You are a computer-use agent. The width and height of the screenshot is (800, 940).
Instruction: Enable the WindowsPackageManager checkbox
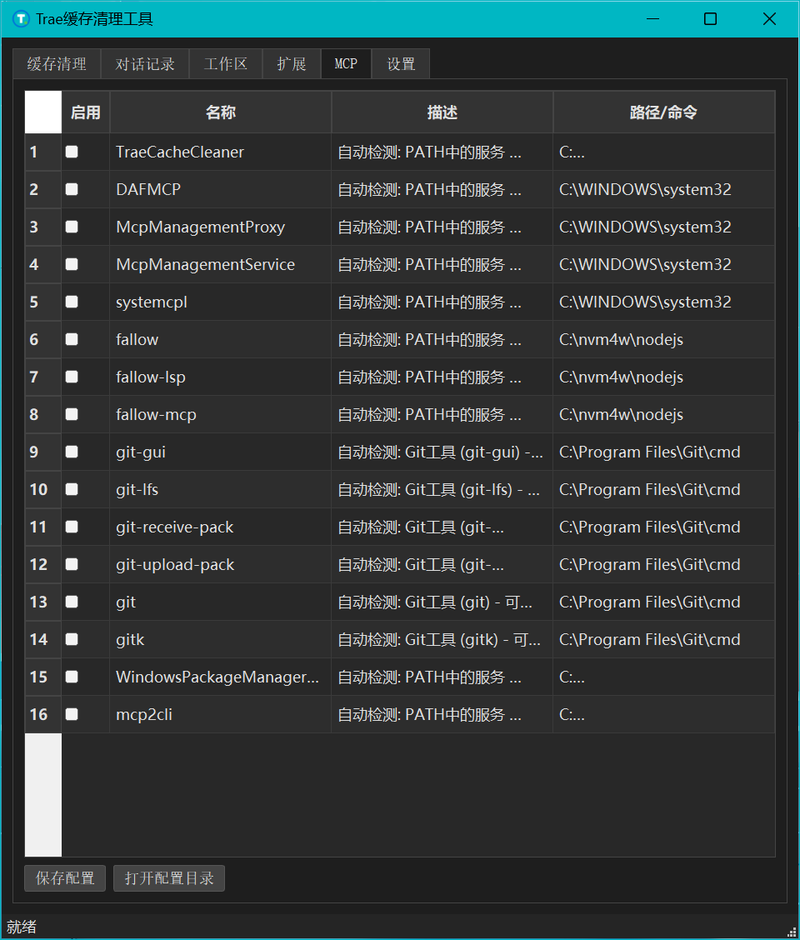click(72, 676)
